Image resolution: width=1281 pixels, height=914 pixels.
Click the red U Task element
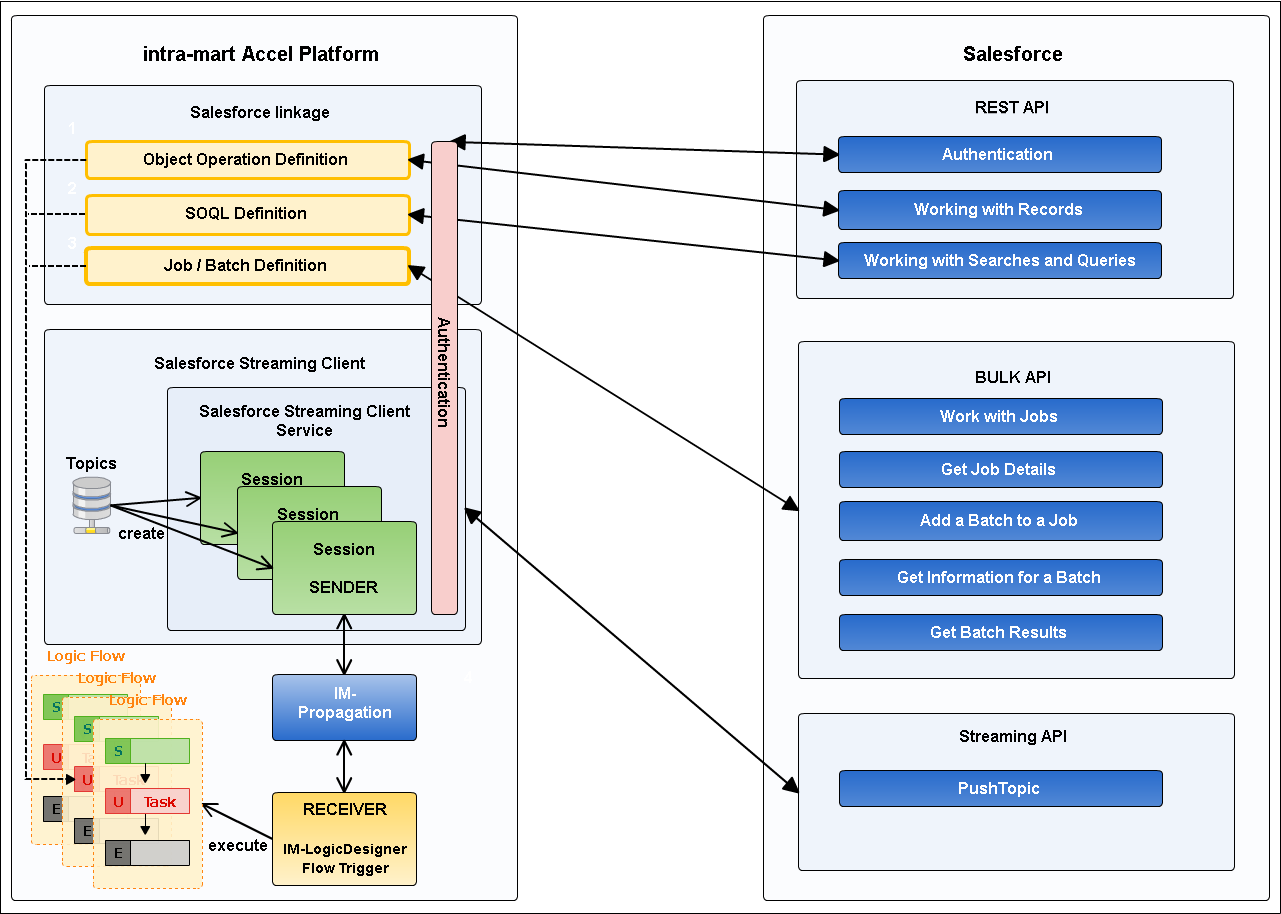147,801
